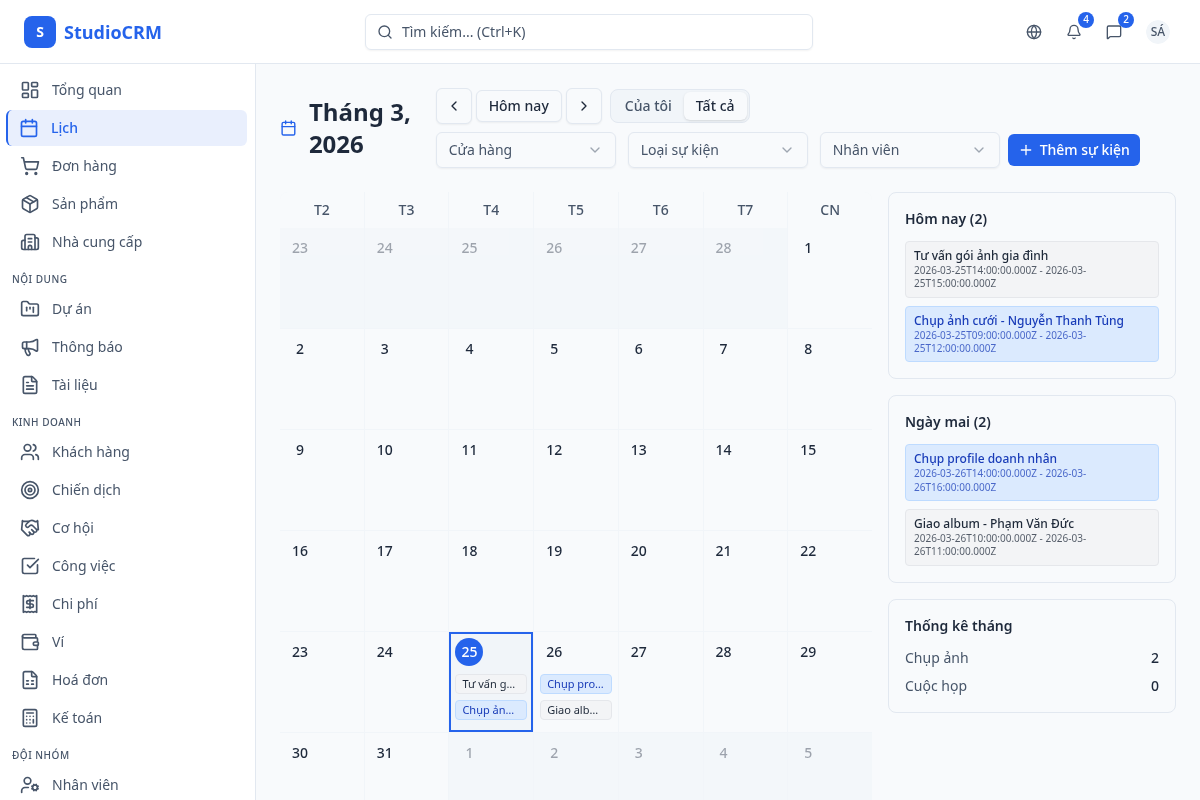
Task: Open the notifications bell icon
Action: [x=1074, y=32]
